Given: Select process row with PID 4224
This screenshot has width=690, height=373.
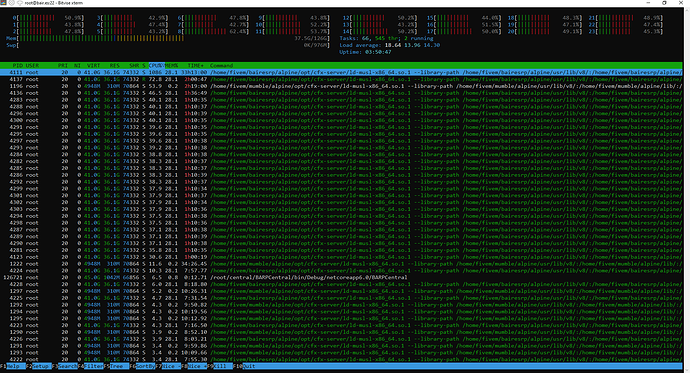Looking at the screenshot, I should click(x=341, y=271).
